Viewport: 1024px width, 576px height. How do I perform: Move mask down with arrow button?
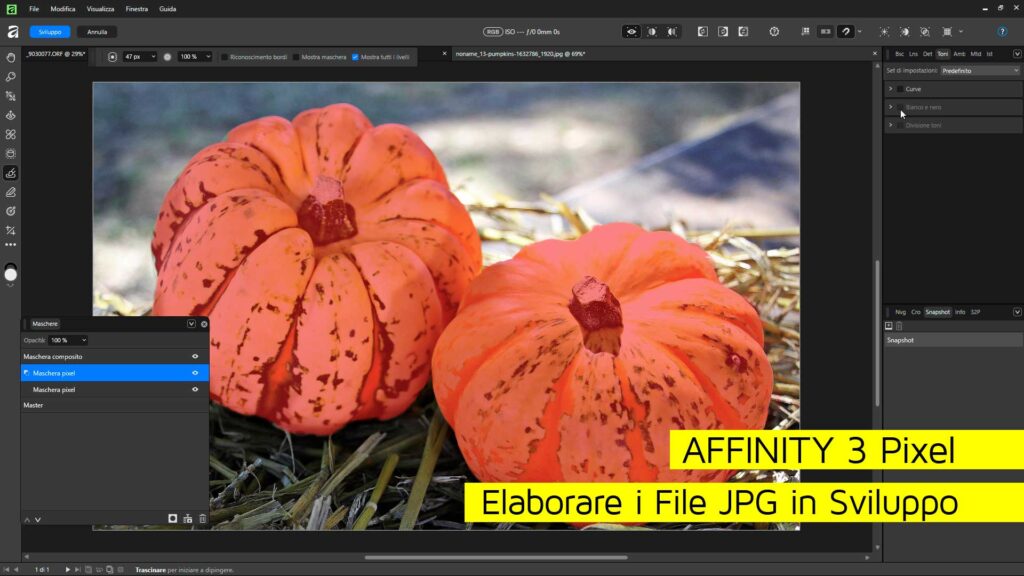point(38,520)
